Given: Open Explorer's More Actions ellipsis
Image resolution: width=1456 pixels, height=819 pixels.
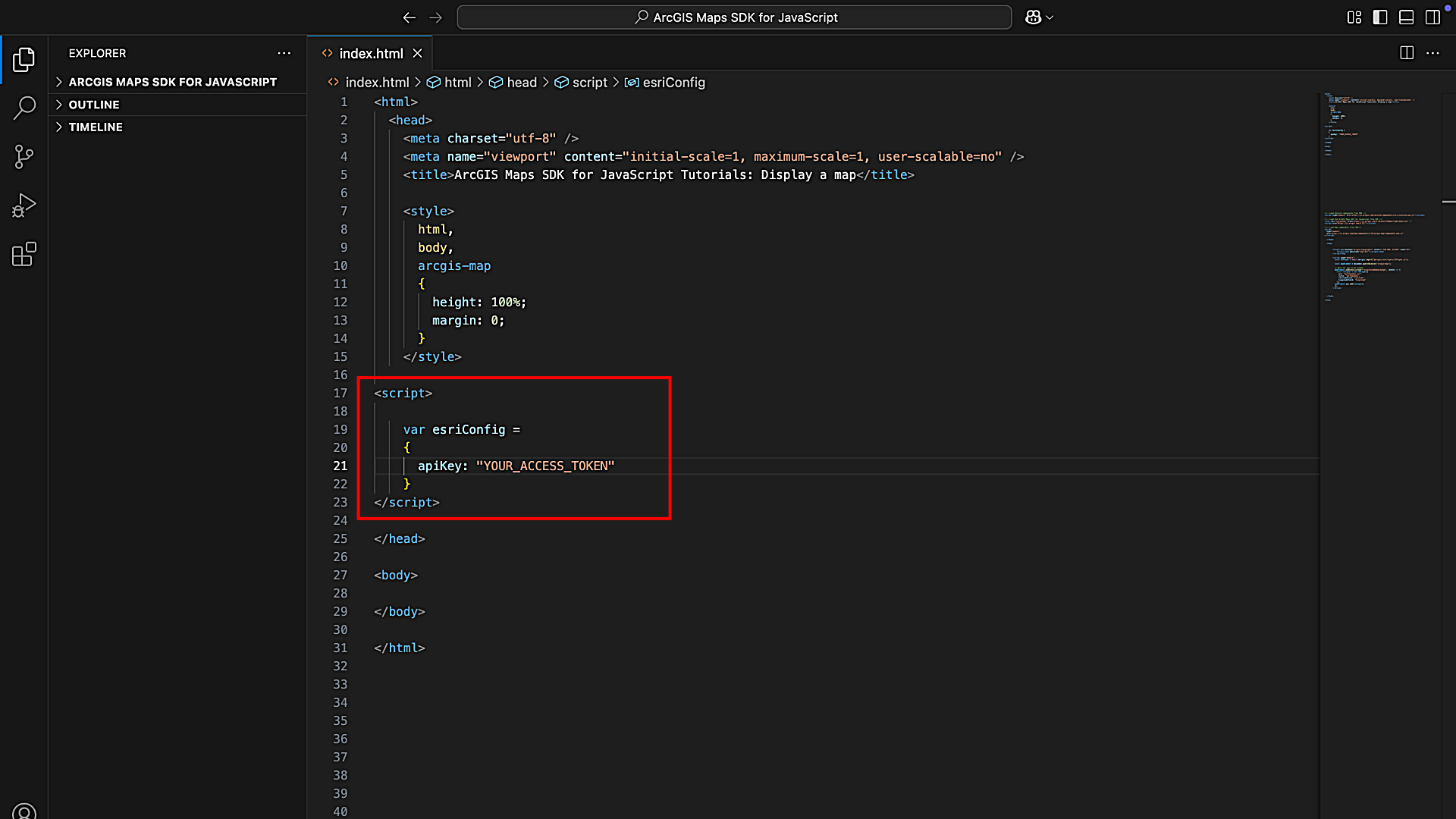Looking at the screenshot, I should [x=284, y=53].
